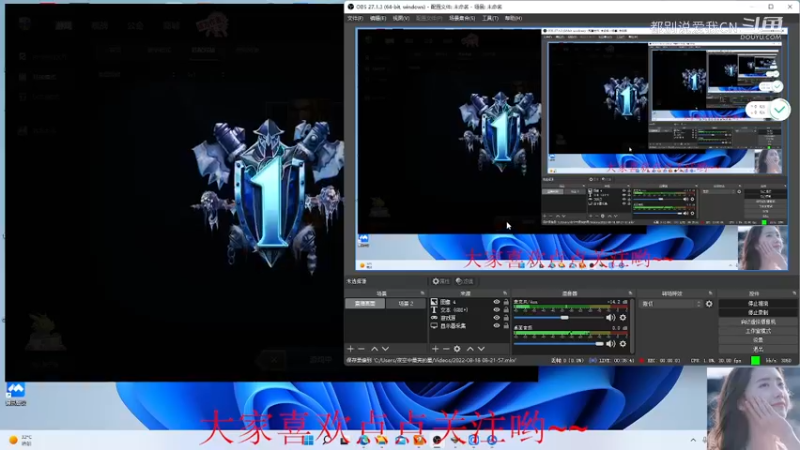Open the 视图(V) menu in OBS
Image resolution: width=800 pixels, height=450 pixels.
401,18
